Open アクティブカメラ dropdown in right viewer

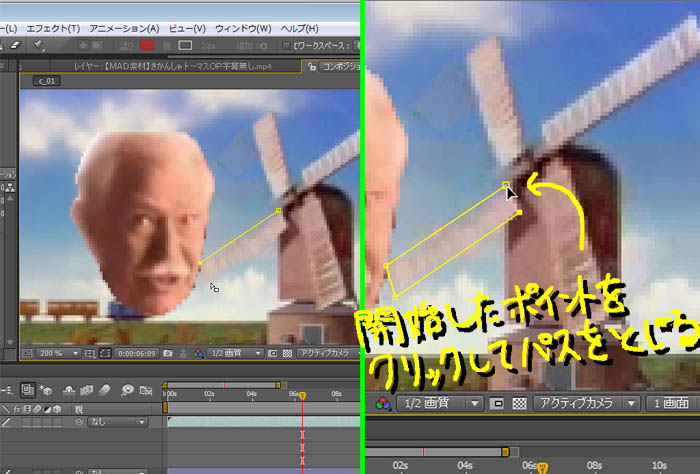click(587, 403)
